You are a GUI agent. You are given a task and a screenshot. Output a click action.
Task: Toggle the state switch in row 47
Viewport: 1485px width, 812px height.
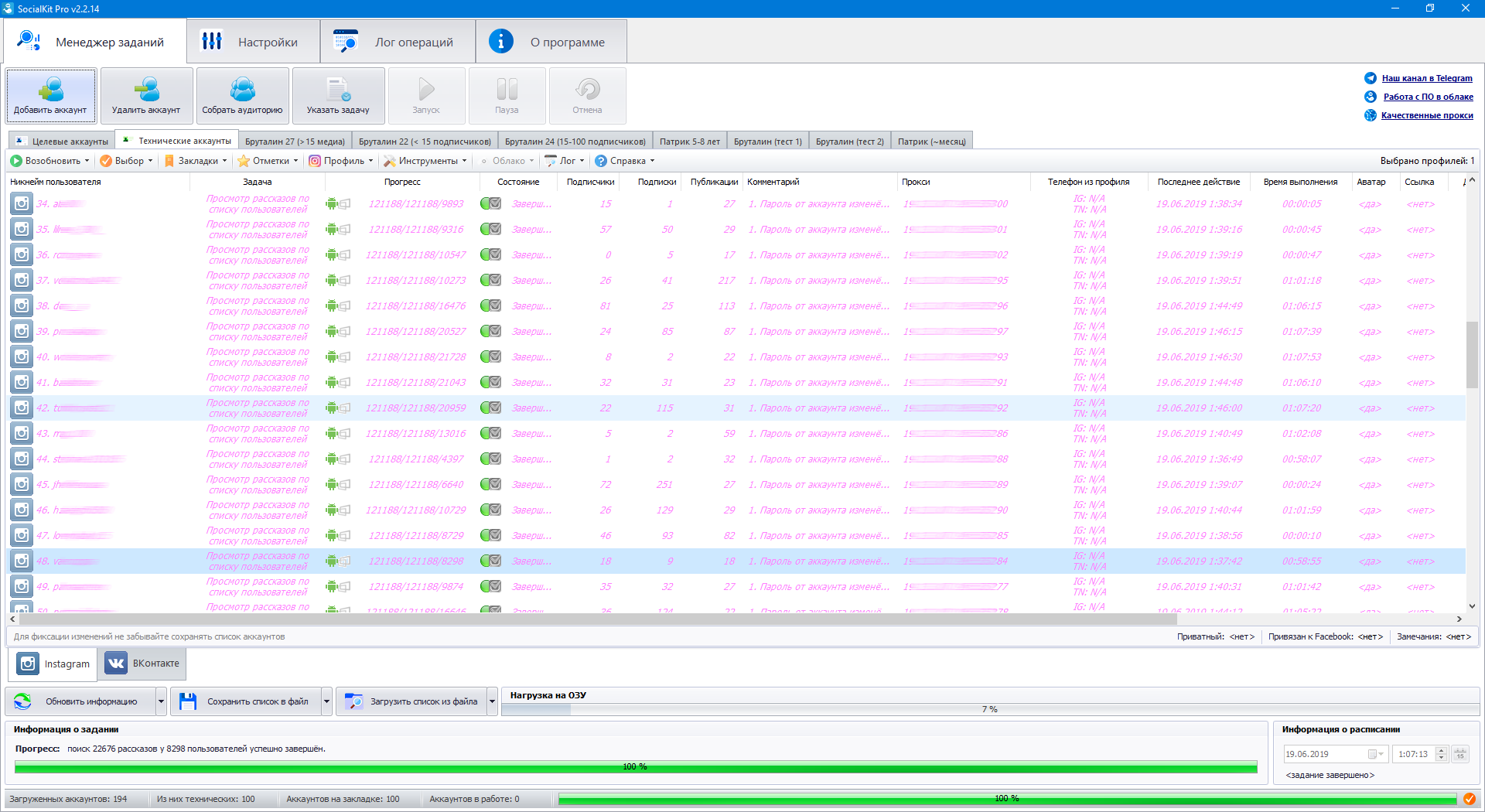coord(490,535)
